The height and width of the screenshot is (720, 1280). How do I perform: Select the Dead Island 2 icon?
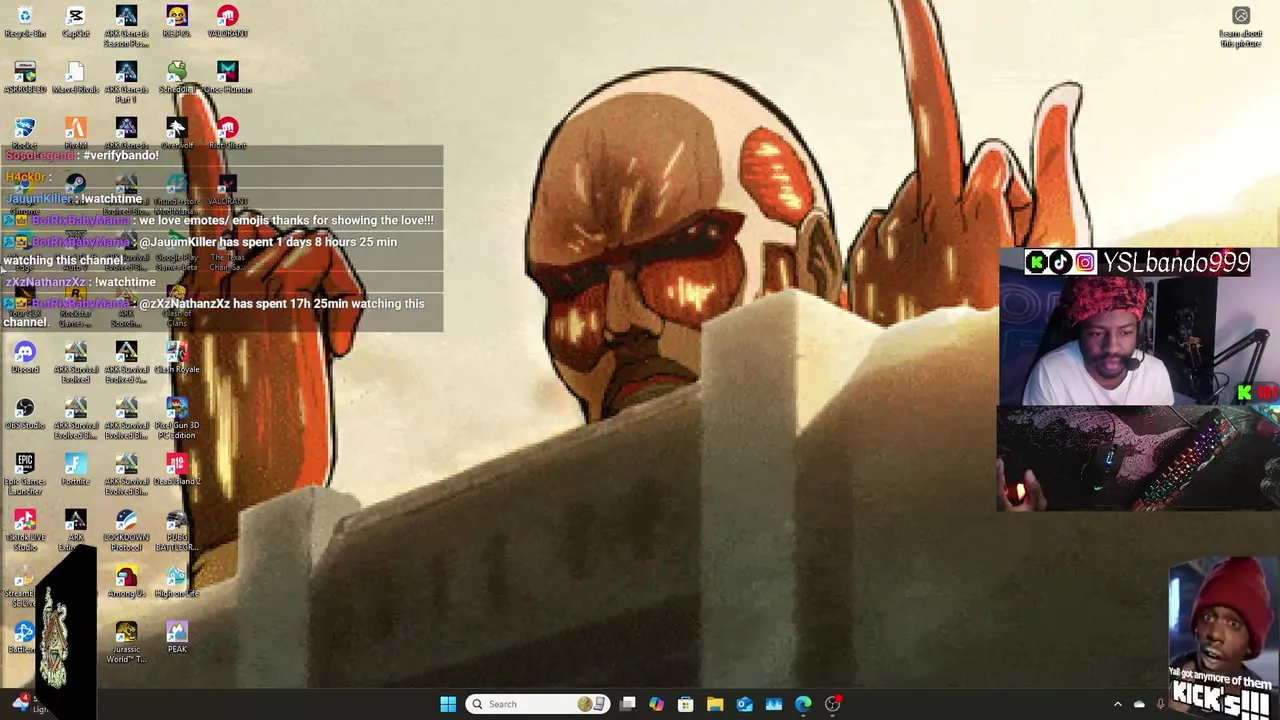point(177,470)
